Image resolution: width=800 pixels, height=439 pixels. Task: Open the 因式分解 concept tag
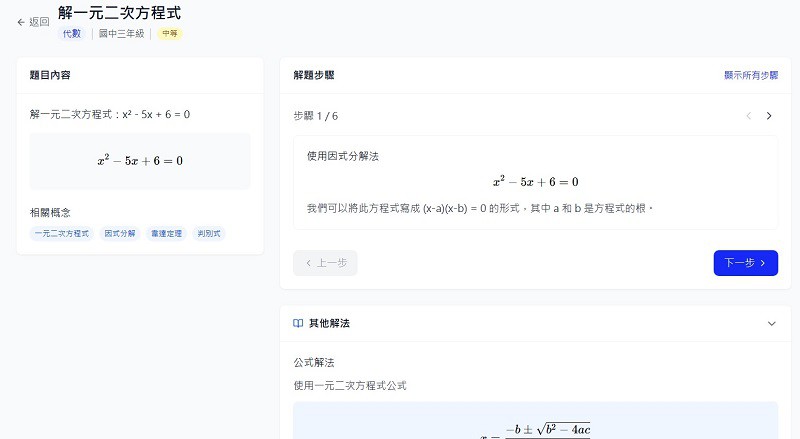120,233
